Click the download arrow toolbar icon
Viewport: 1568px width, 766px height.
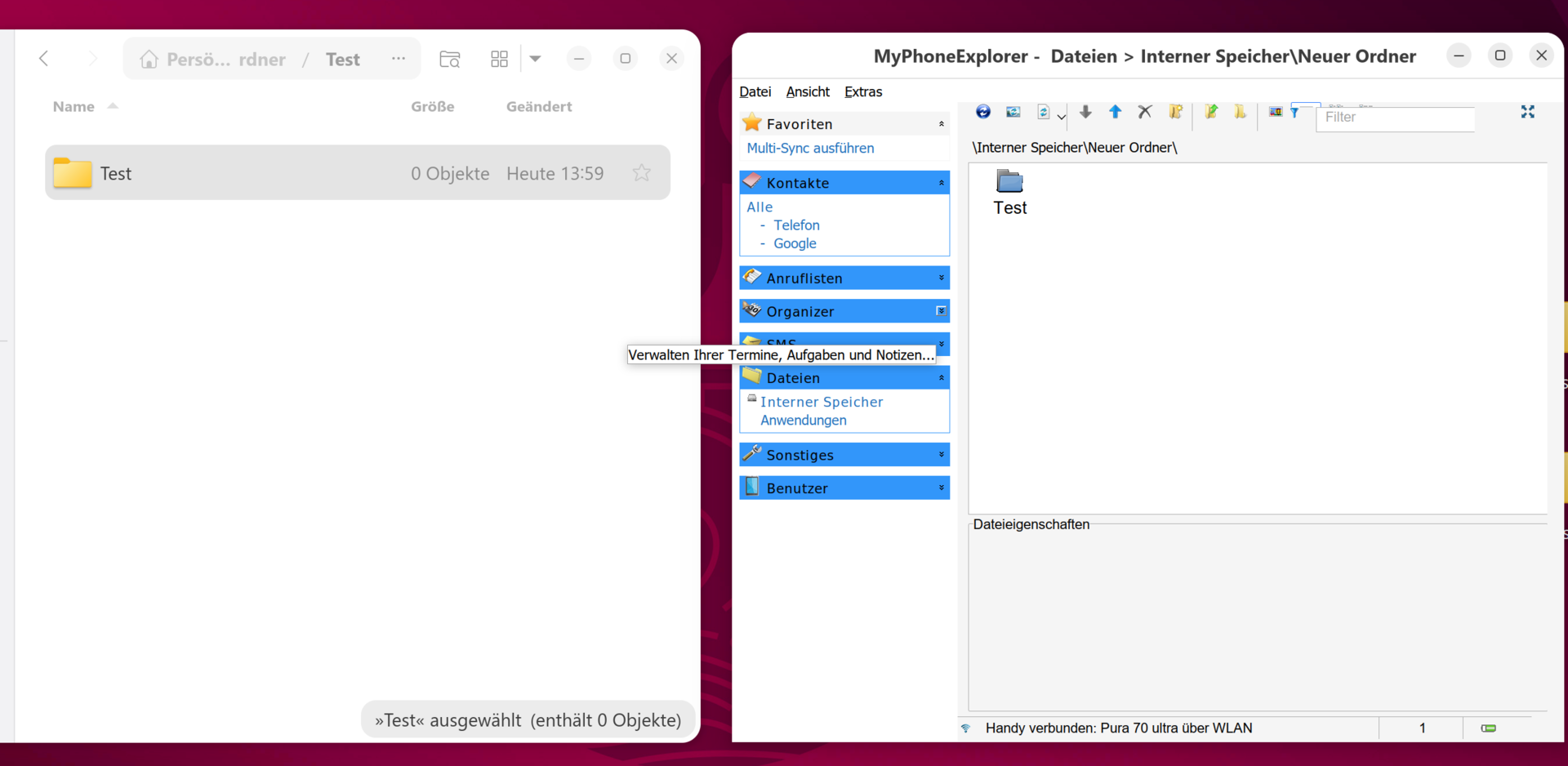[x=1085, y=112]
